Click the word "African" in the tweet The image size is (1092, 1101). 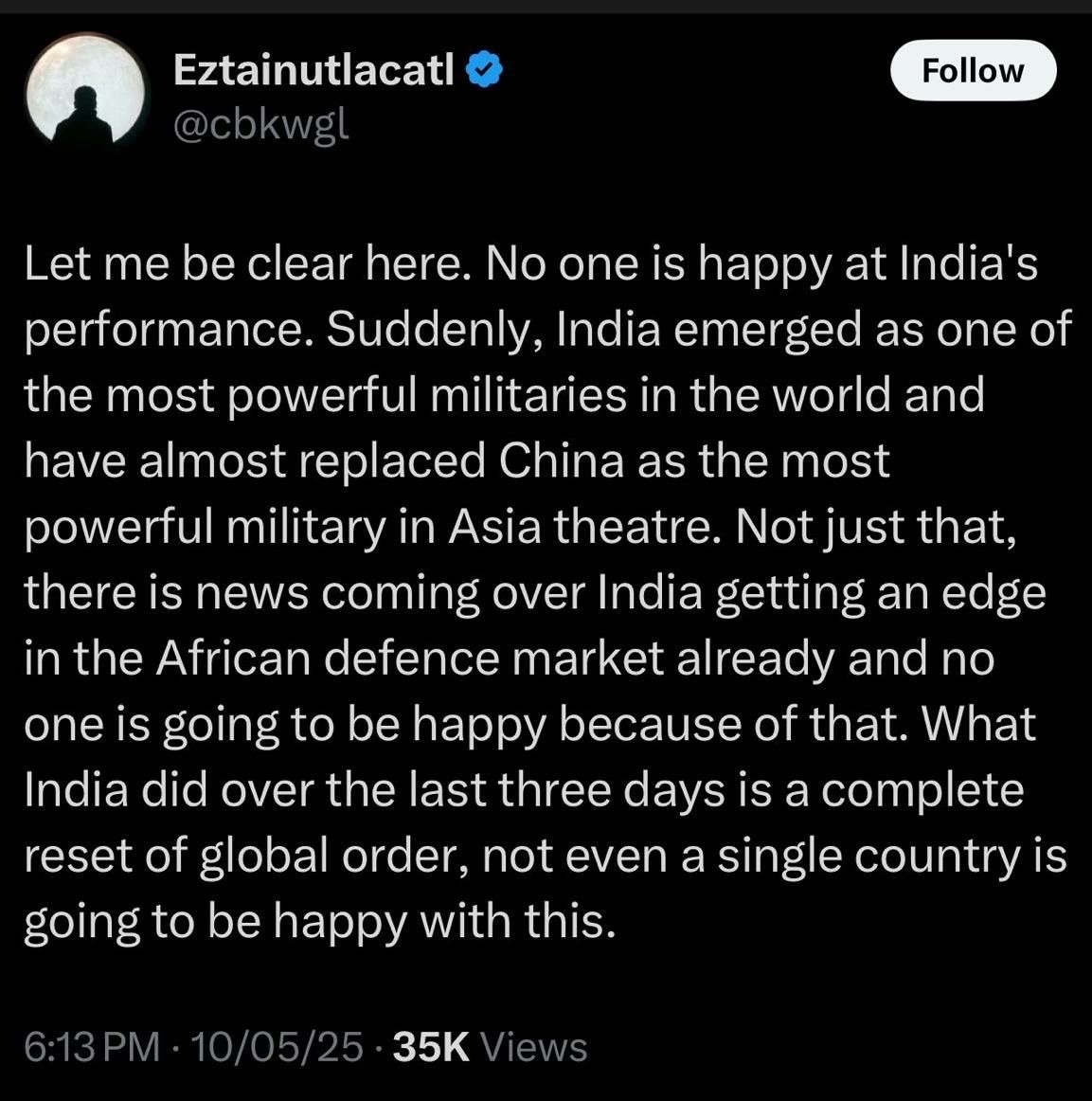(234, 659)
